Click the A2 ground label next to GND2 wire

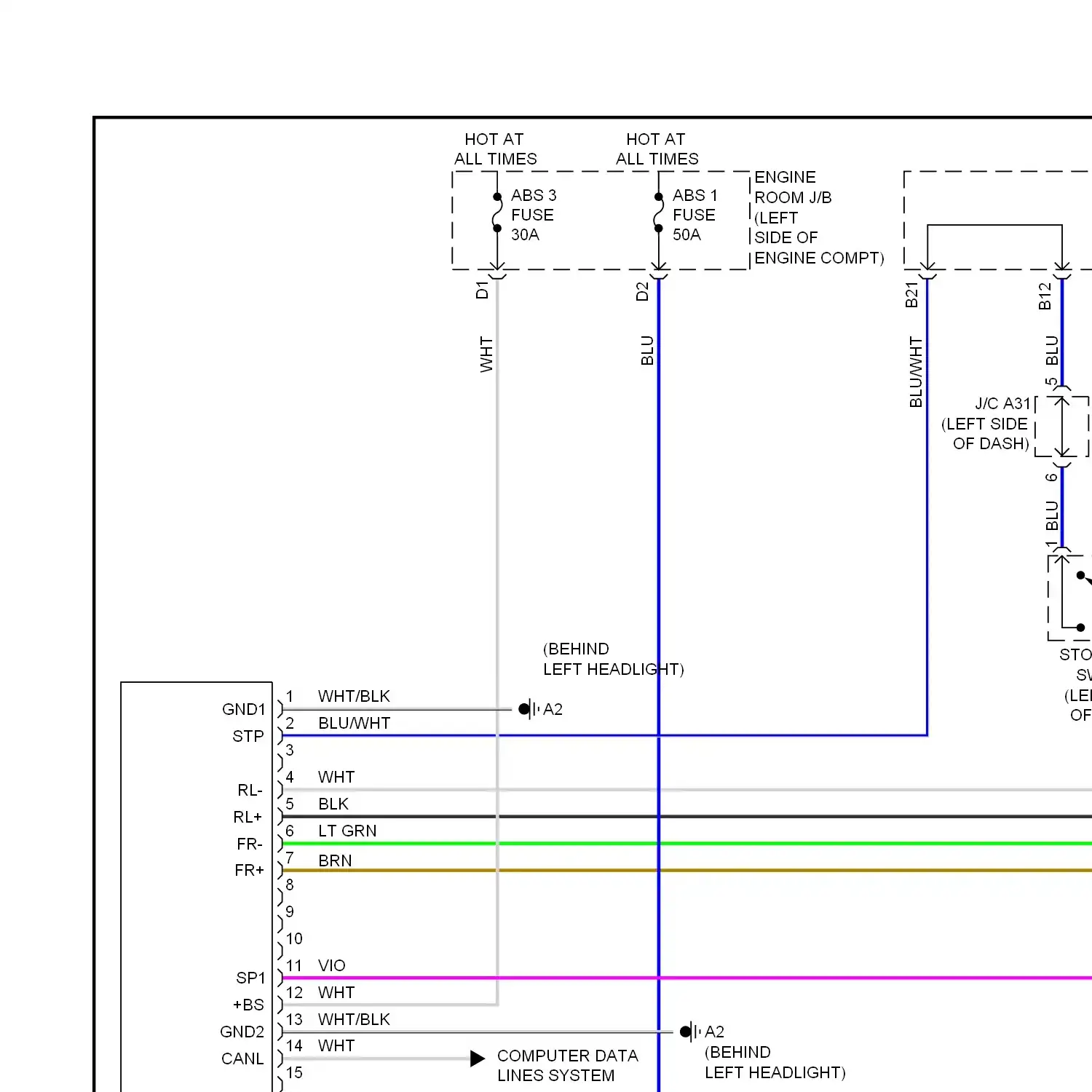tap(714, 1032)
